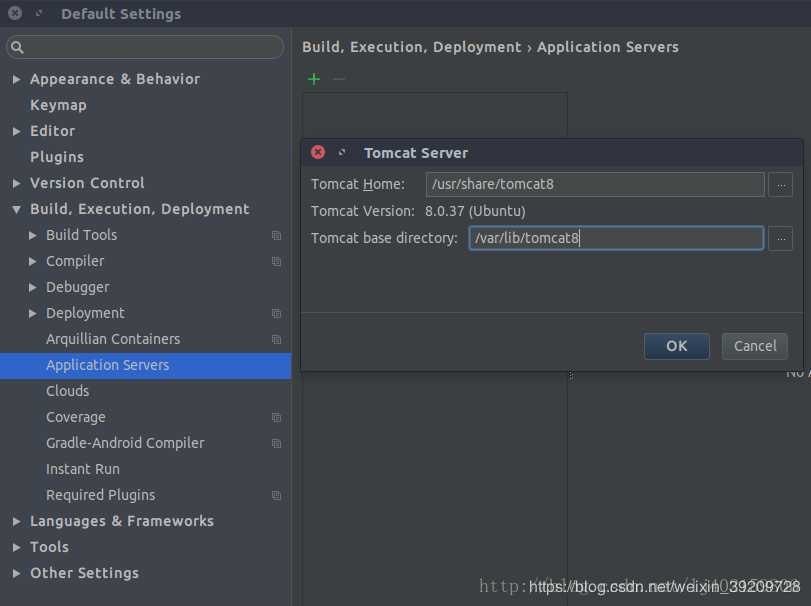Confirm Tomcat Server with OK

pyautogui.click(x=677, y=346)
